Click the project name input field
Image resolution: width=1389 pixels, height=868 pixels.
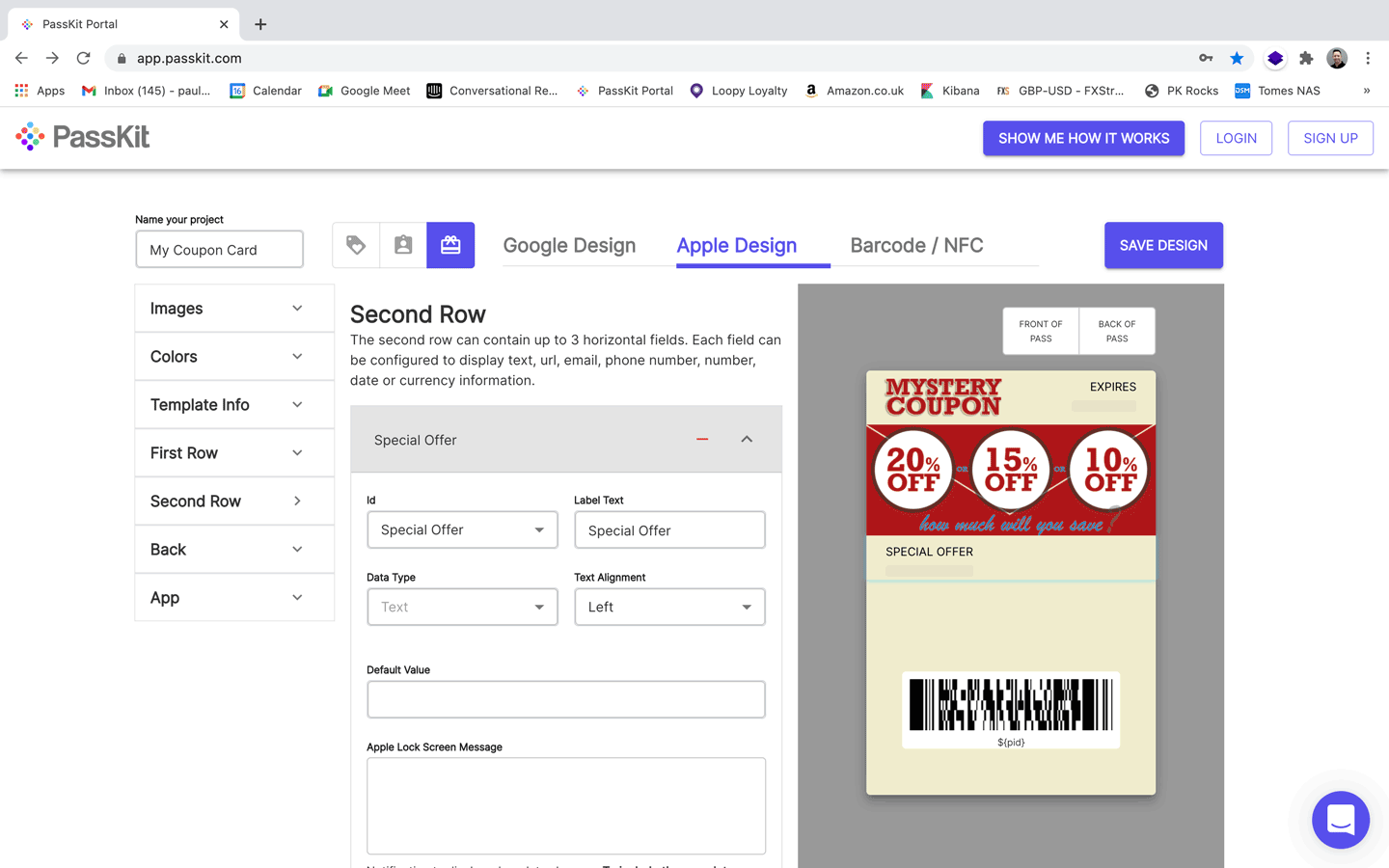pyautogui.click(x=219, y=249)
